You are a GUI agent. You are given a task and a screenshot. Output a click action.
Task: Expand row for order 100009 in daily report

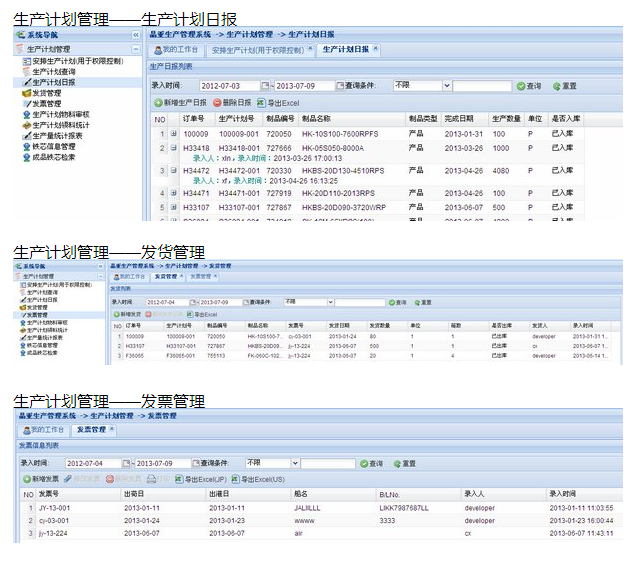click(x=174, y=134)
